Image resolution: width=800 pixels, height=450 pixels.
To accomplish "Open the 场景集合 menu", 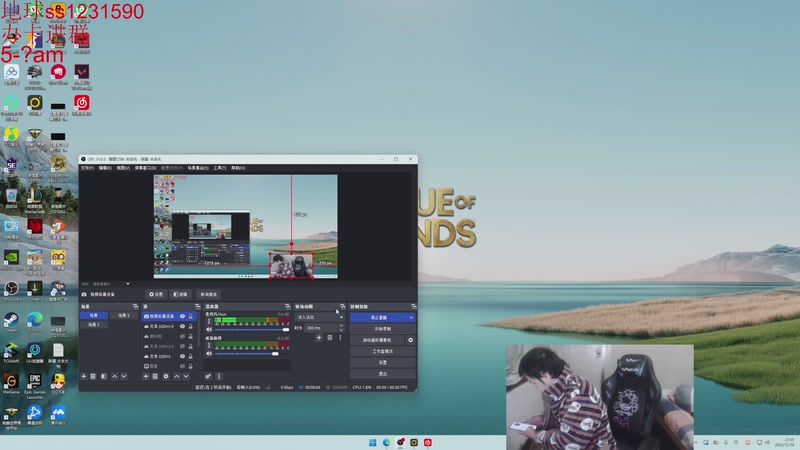I will tap(198, 168).
